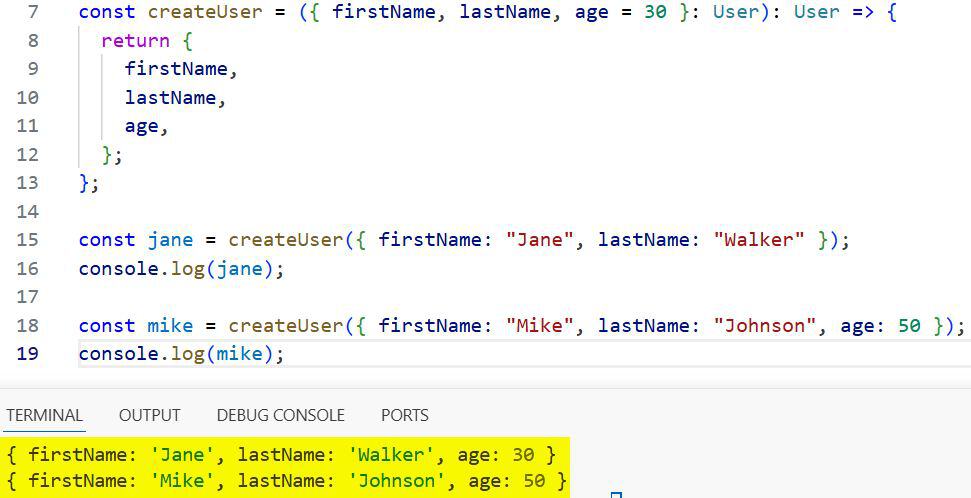Select the PORTS tab
The width and height of the screenshot is (971, 498).
[405, 415]
